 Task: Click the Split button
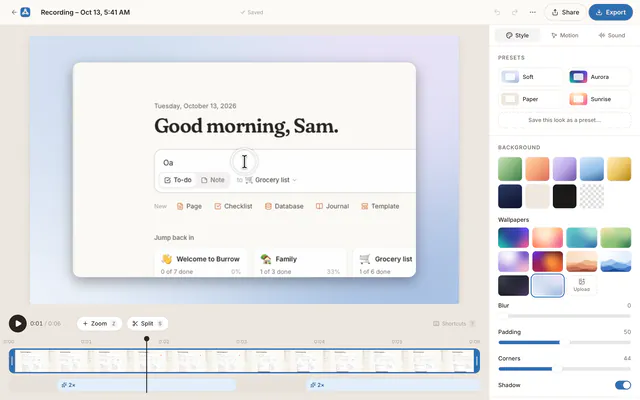pyautogui.click(x=147, y=324)
